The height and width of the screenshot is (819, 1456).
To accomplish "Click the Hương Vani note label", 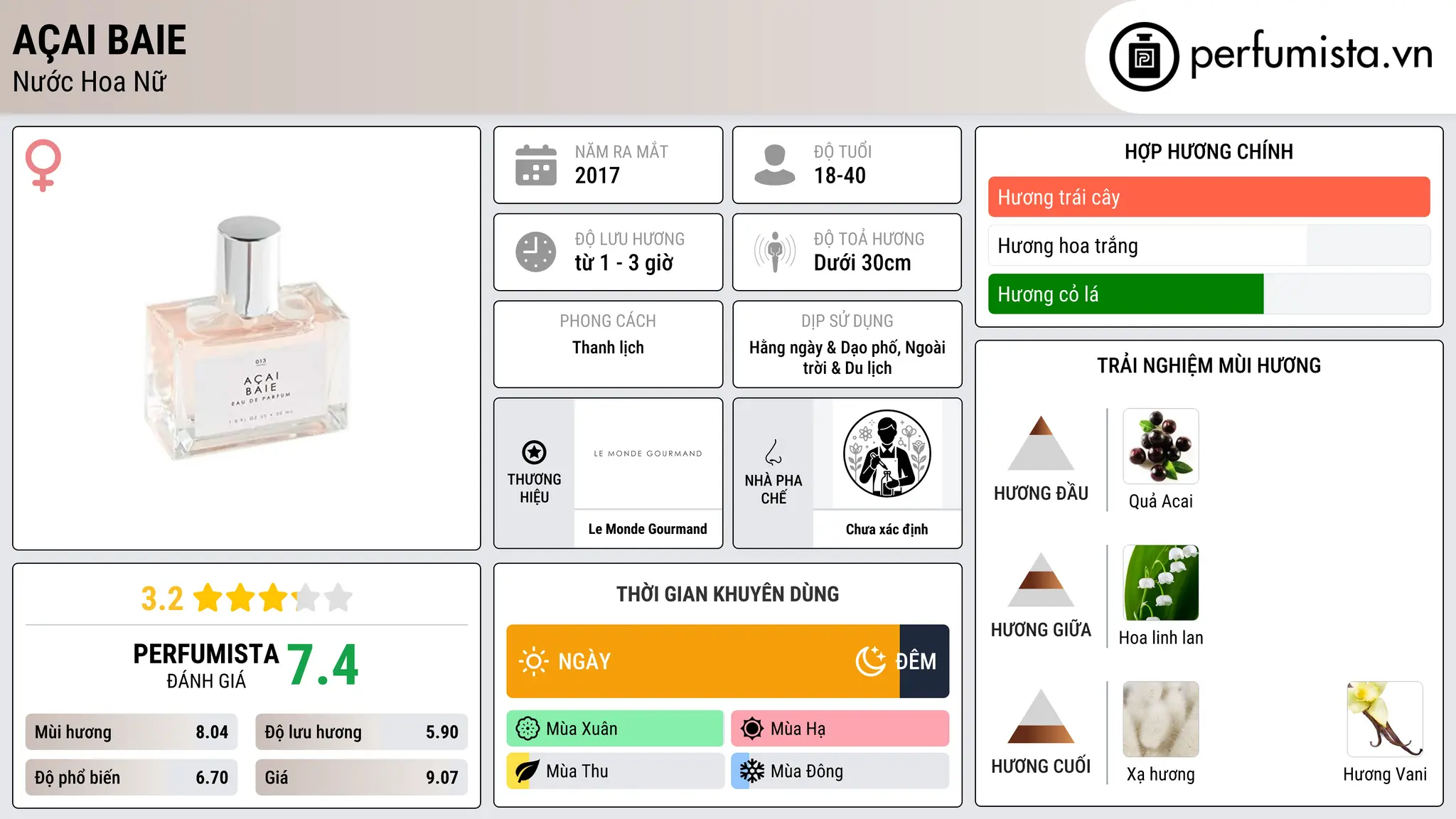I will (1385, 774).
